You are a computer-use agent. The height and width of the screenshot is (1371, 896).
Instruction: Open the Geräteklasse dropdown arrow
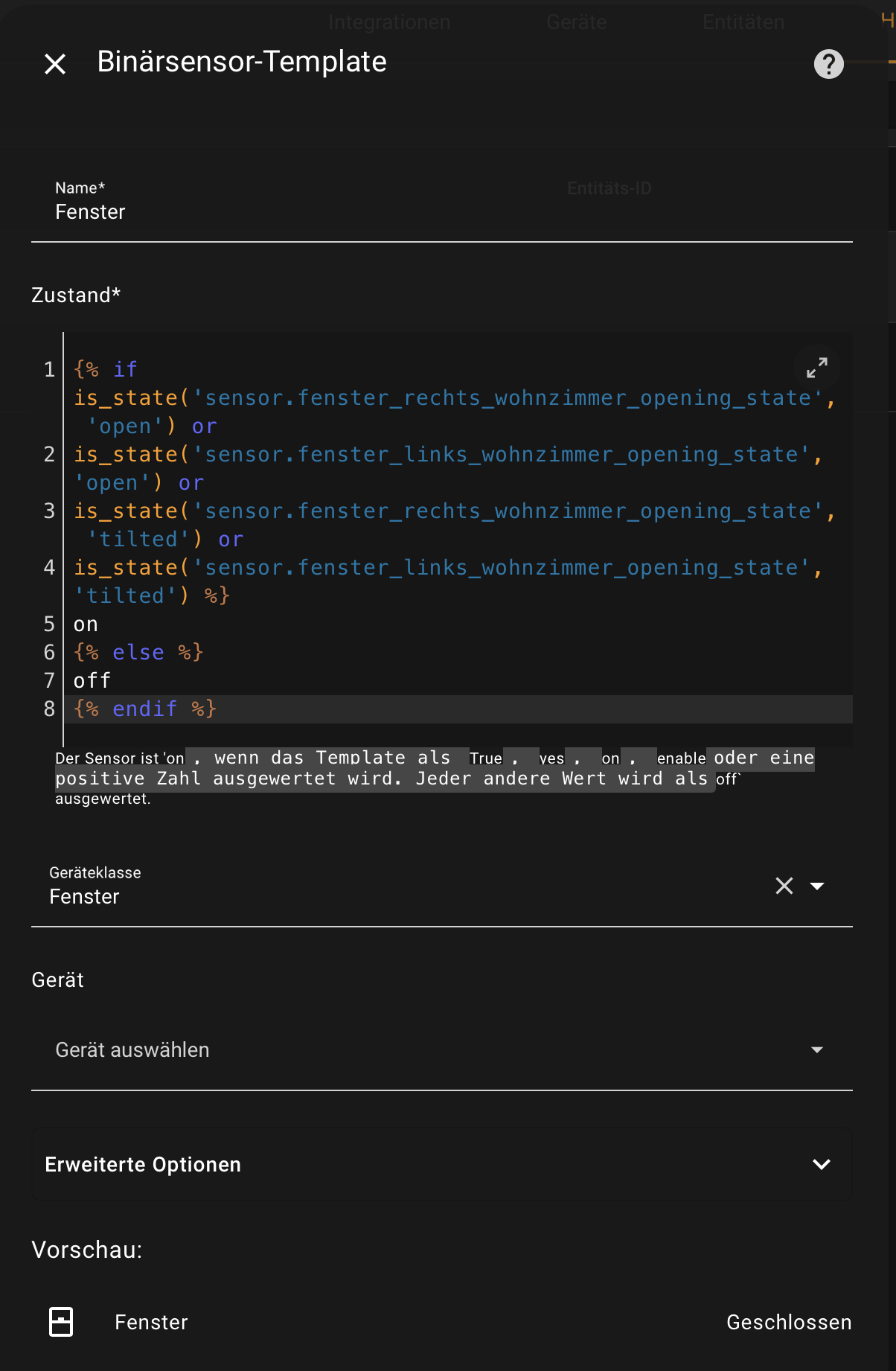coord(817,886)
